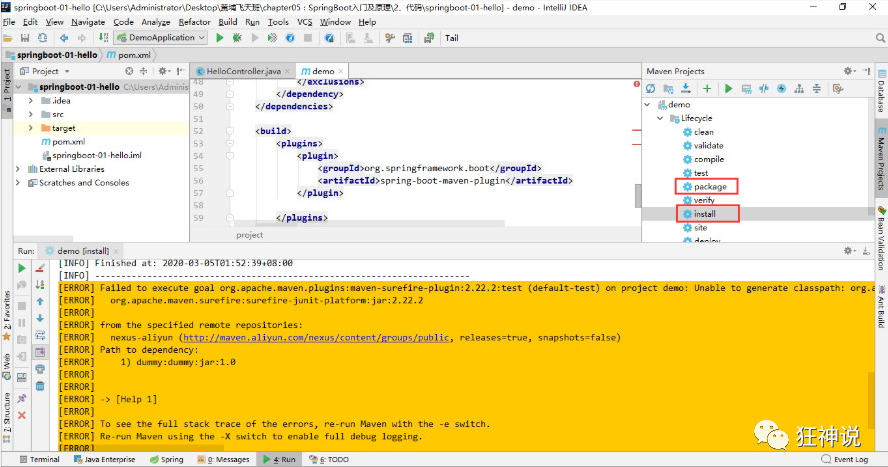Viewport: 888px width, 467px height.
Task: Download sources and documentation in Maven panel
Action: pos(686,89)
